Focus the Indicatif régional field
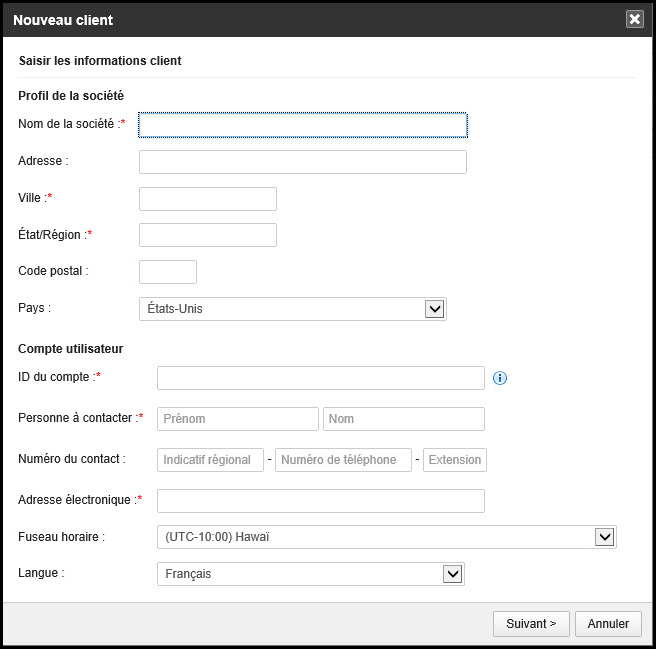Screen dimensions: 656x649 (x=210, y=460)
